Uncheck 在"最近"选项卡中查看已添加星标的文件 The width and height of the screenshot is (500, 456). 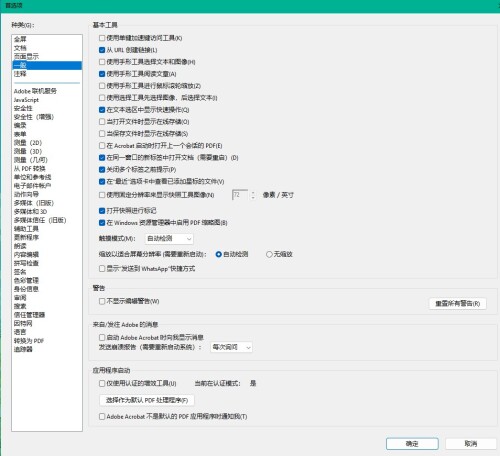pos(102,182)
